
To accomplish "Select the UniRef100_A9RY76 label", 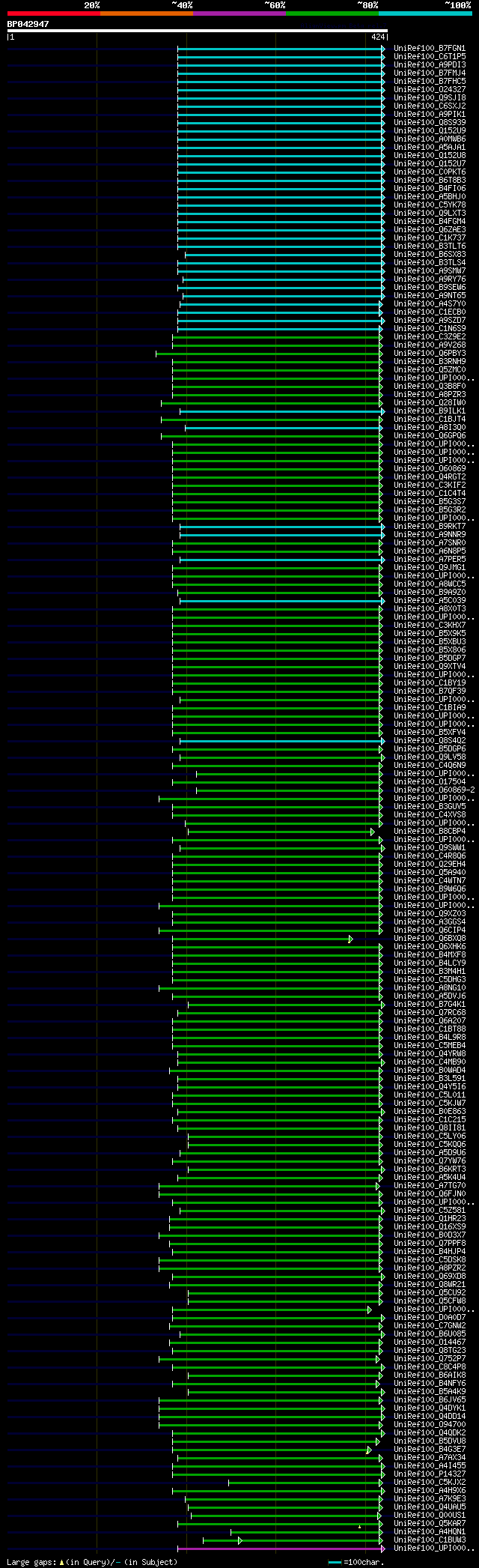I will coord(430,279).
